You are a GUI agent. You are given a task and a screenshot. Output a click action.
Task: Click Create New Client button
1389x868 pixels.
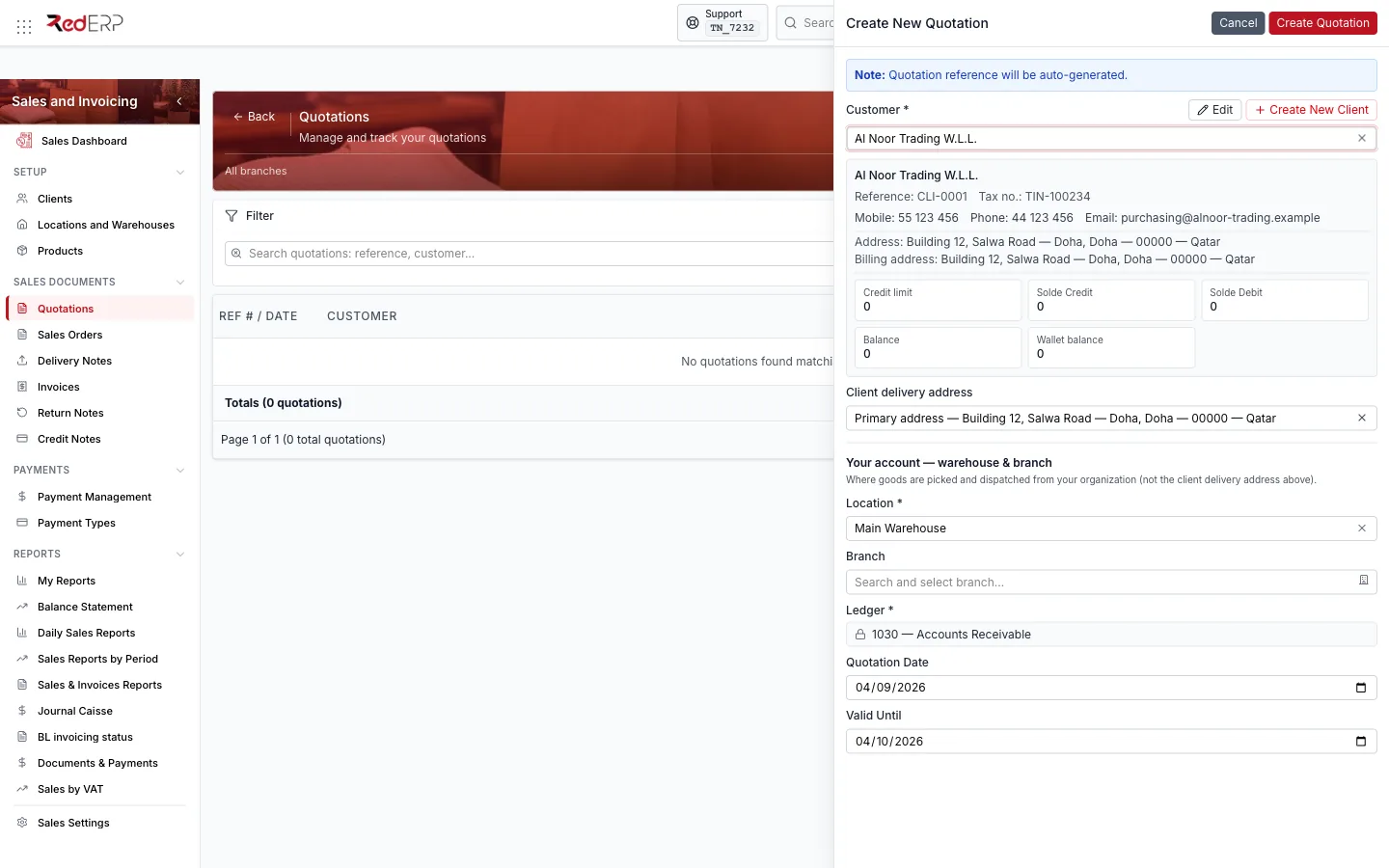tap(1312, 110)
